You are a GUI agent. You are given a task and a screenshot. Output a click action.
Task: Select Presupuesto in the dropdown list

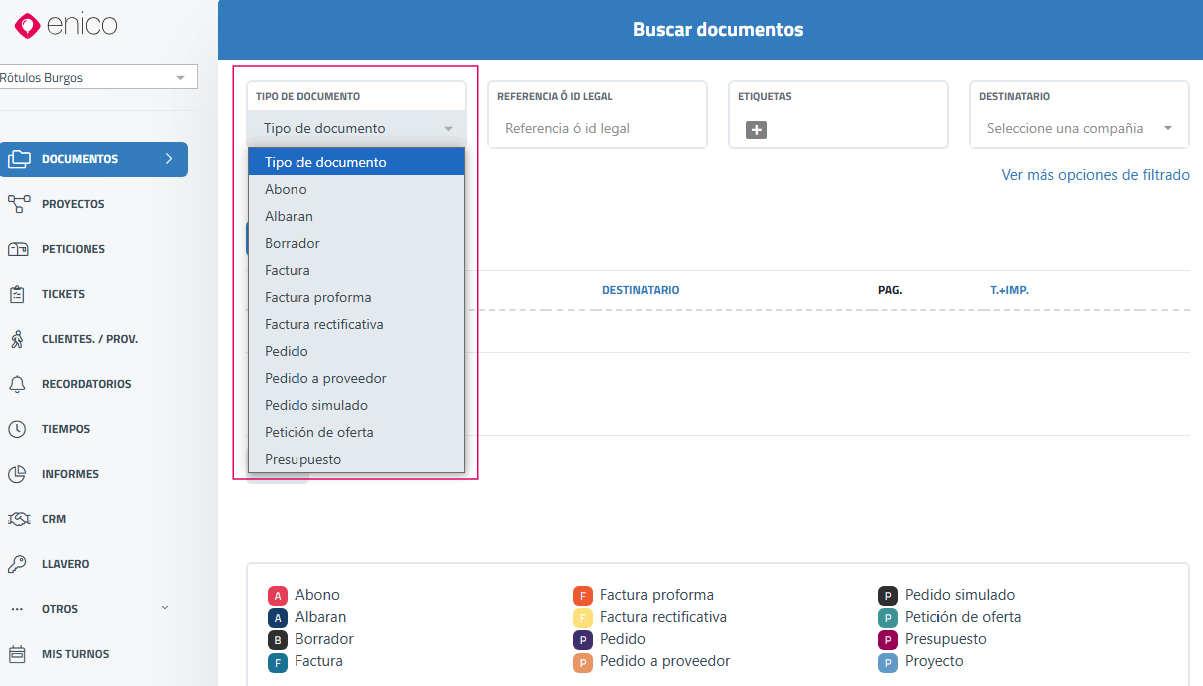click(x=303, y=459)
